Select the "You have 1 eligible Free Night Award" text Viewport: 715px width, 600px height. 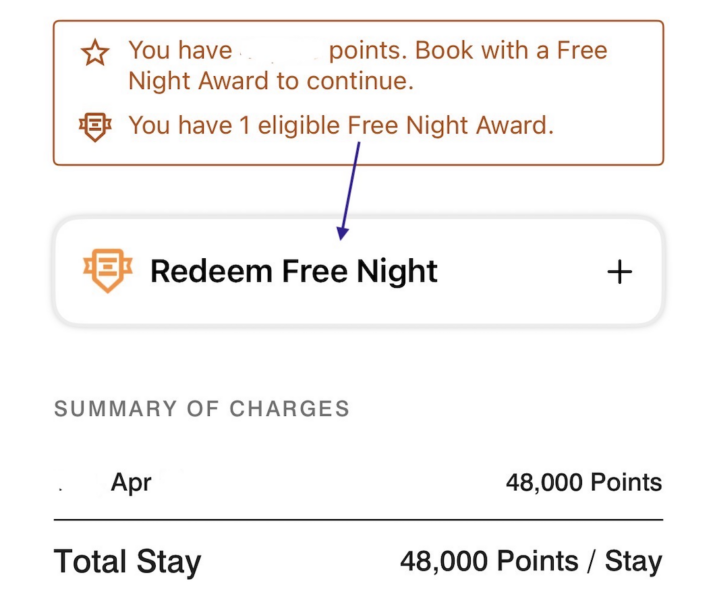(341, 126)
